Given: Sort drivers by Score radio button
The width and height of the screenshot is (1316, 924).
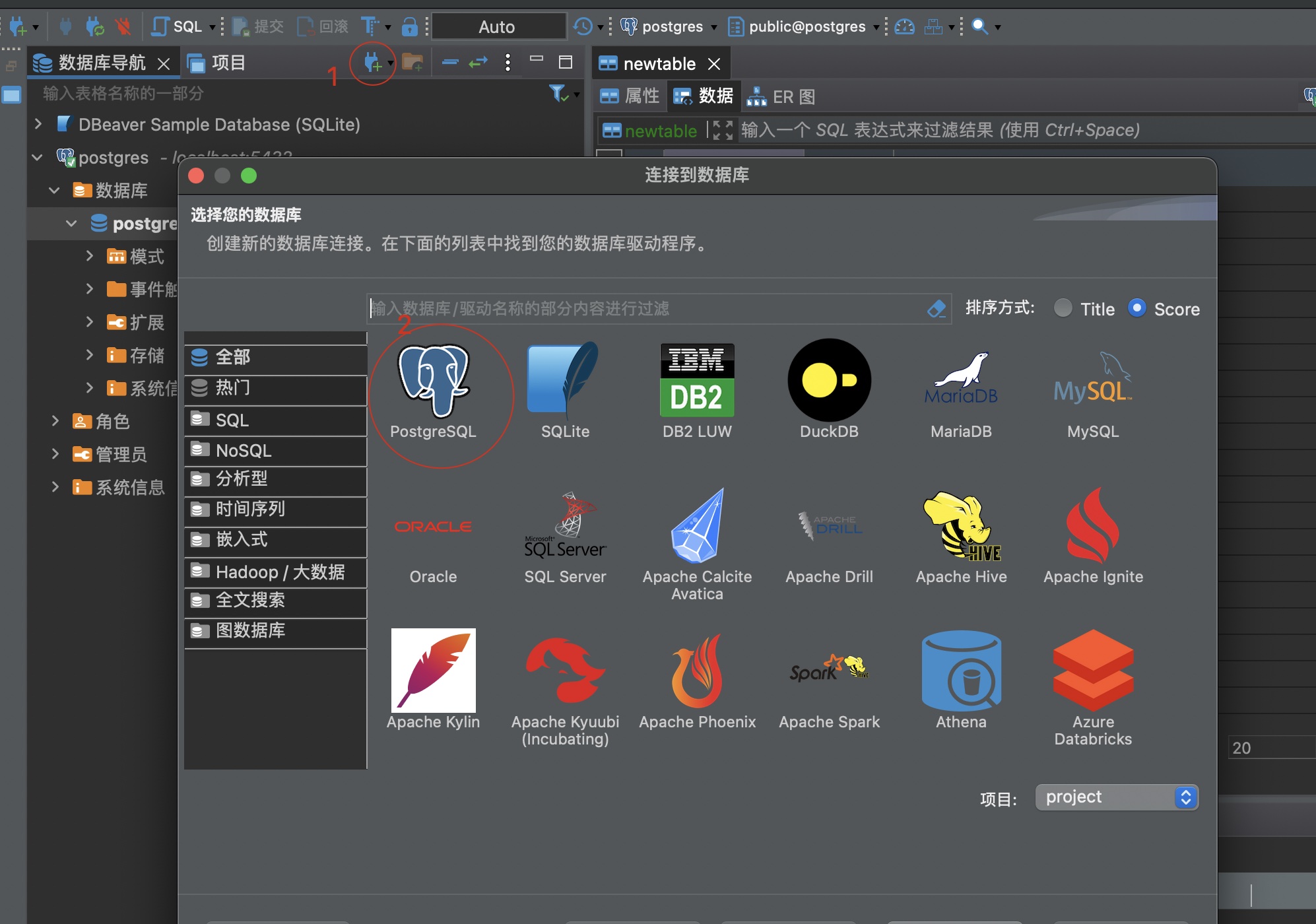Looking at the screenshot, I should (x=1136, y=308).
